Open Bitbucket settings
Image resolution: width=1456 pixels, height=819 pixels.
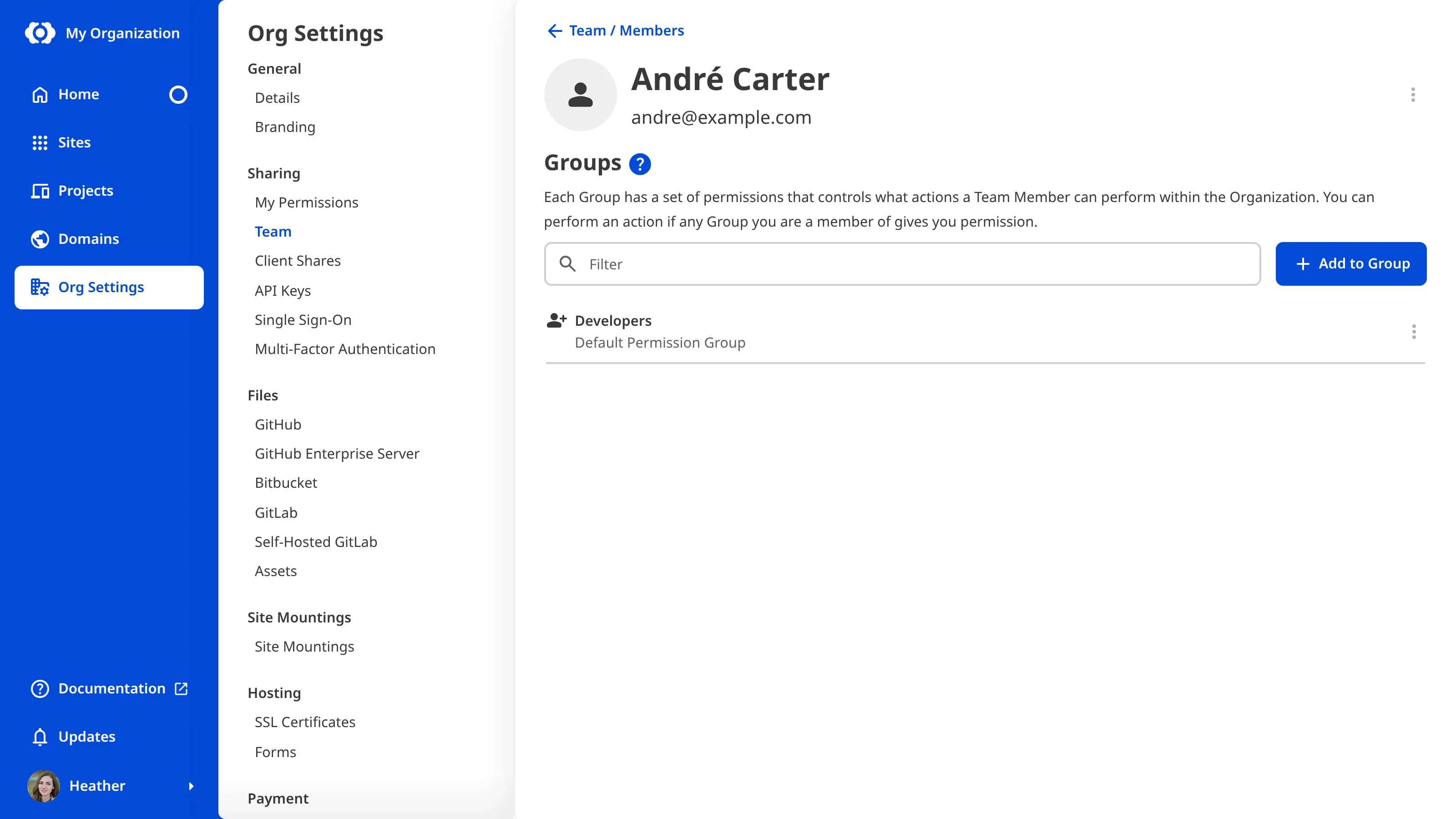286,483
